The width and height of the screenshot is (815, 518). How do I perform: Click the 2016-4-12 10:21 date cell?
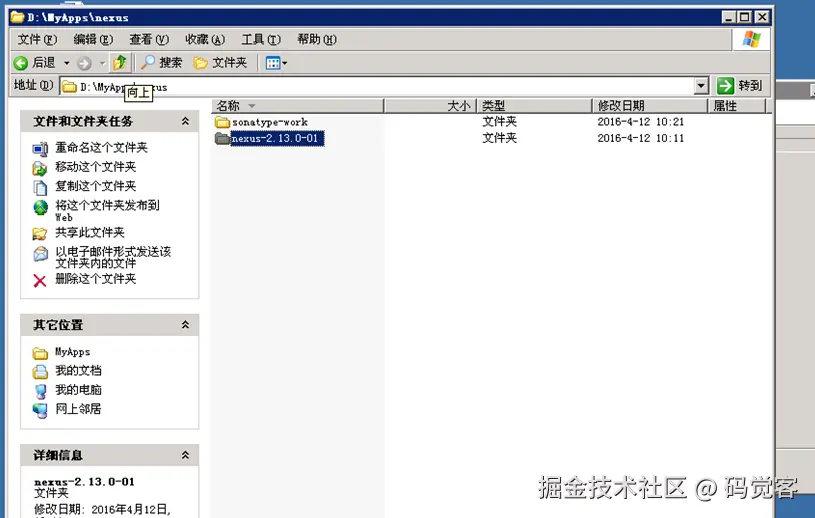click(x=641, y=122)
